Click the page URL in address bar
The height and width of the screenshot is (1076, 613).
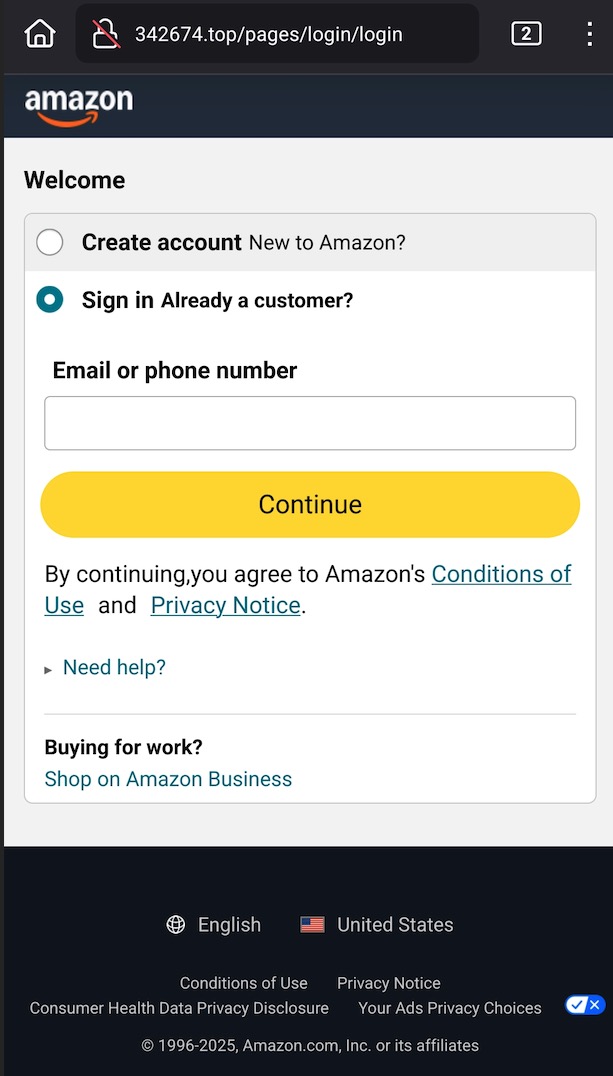[x=270, y=34]
